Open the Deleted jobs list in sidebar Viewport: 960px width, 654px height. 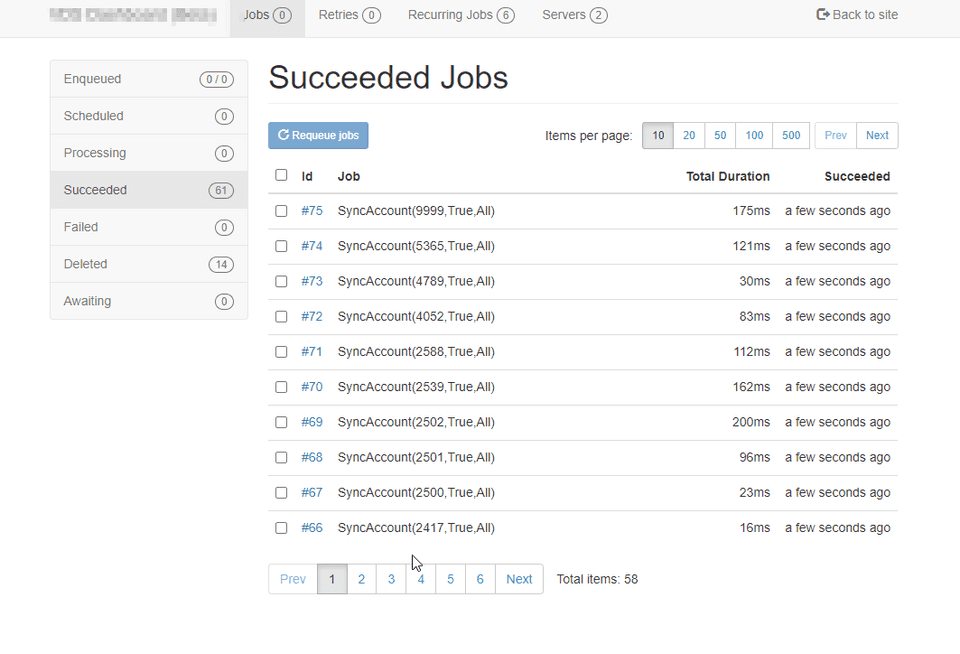click(148, 263)
